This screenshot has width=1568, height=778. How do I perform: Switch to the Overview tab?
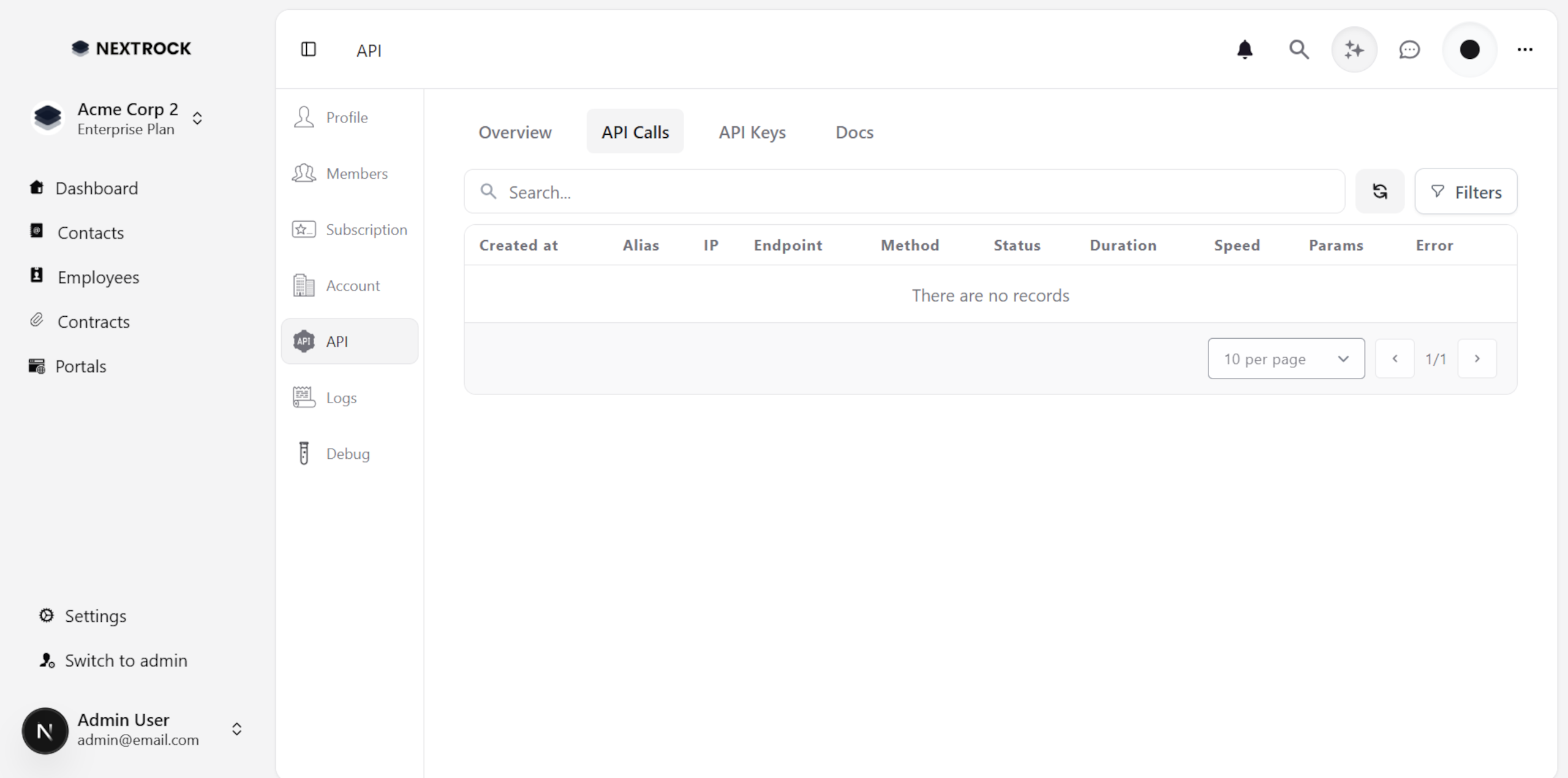tap(514, 132)
